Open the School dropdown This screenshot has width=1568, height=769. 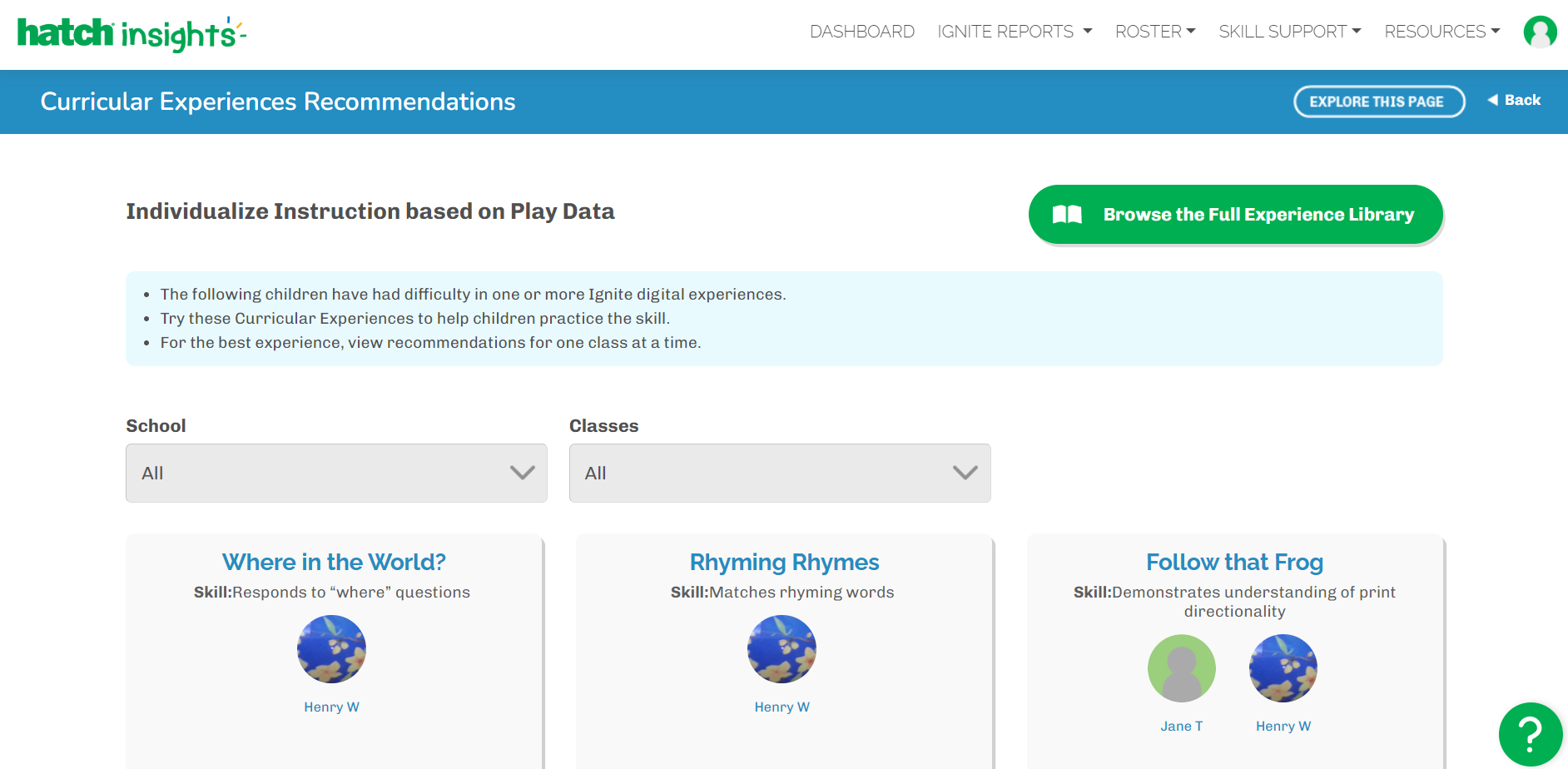click(336, 473)
